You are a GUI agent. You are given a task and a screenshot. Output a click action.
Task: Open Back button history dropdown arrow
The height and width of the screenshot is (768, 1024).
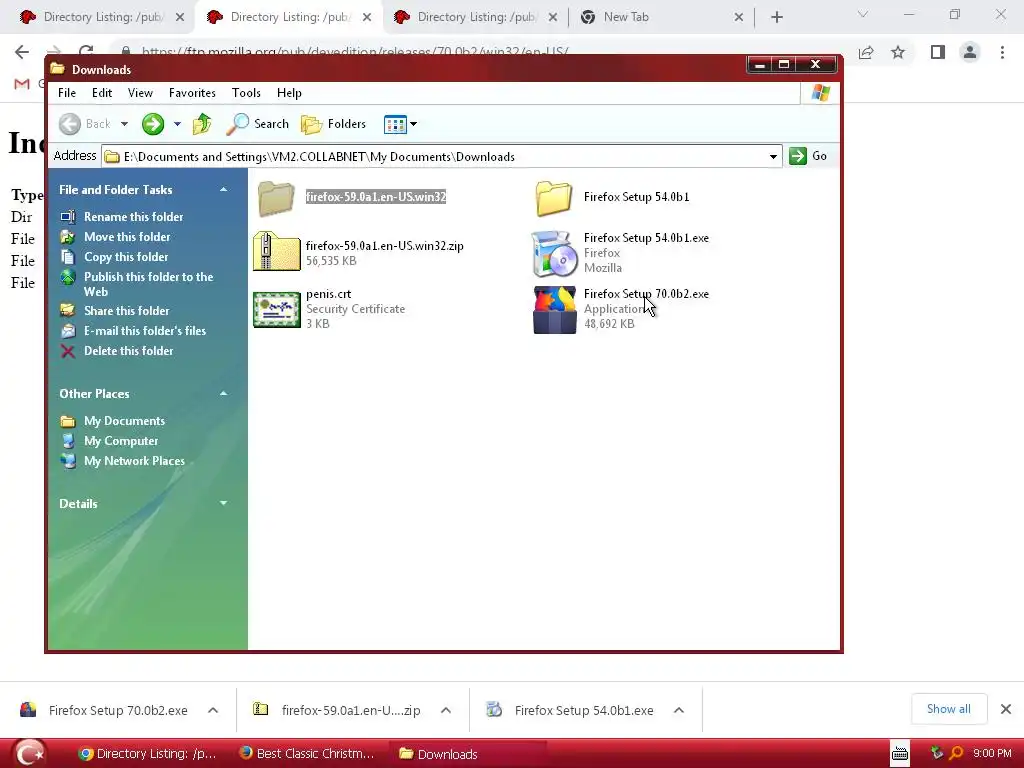[x=124, y=124]
